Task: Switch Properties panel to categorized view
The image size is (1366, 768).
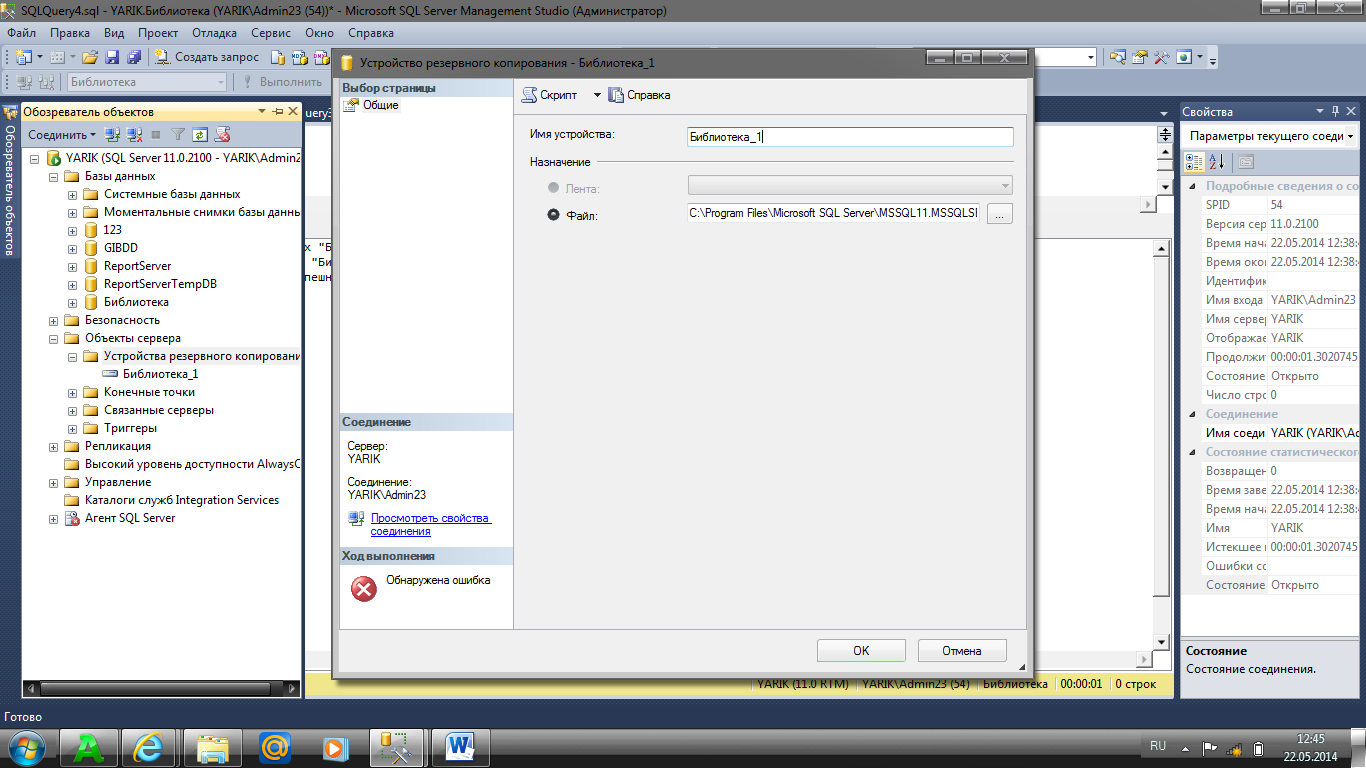Action: [1195, 162]
